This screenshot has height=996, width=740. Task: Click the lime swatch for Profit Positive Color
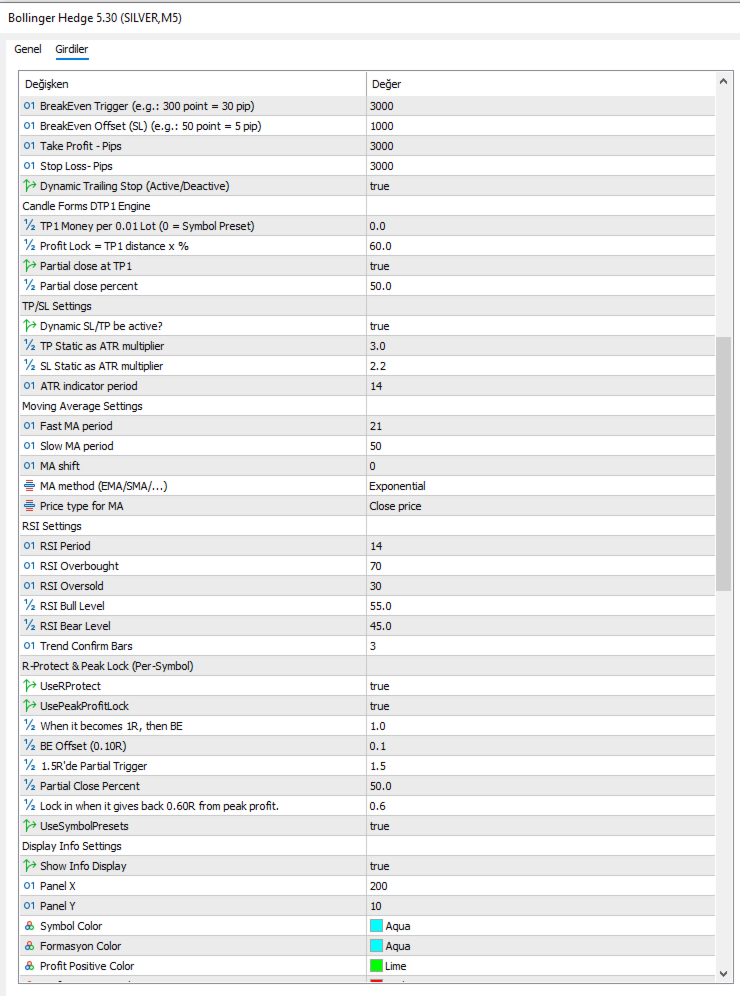click(376, 966)
